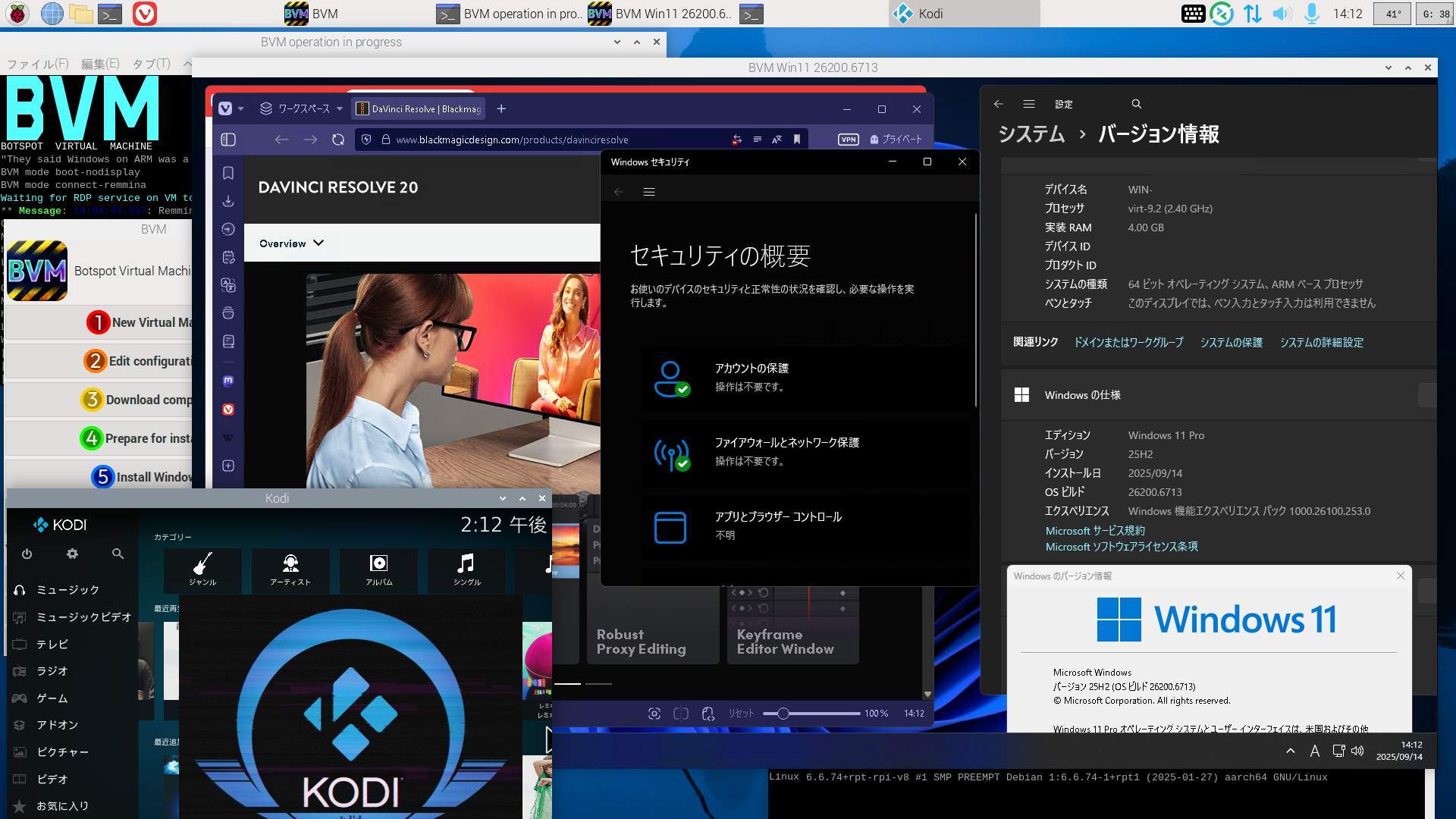Image resolution: width=1456 pixels, height=819 pixels.
Task: Select ミュージック in the Kodi menu
Action: point(67,590)
